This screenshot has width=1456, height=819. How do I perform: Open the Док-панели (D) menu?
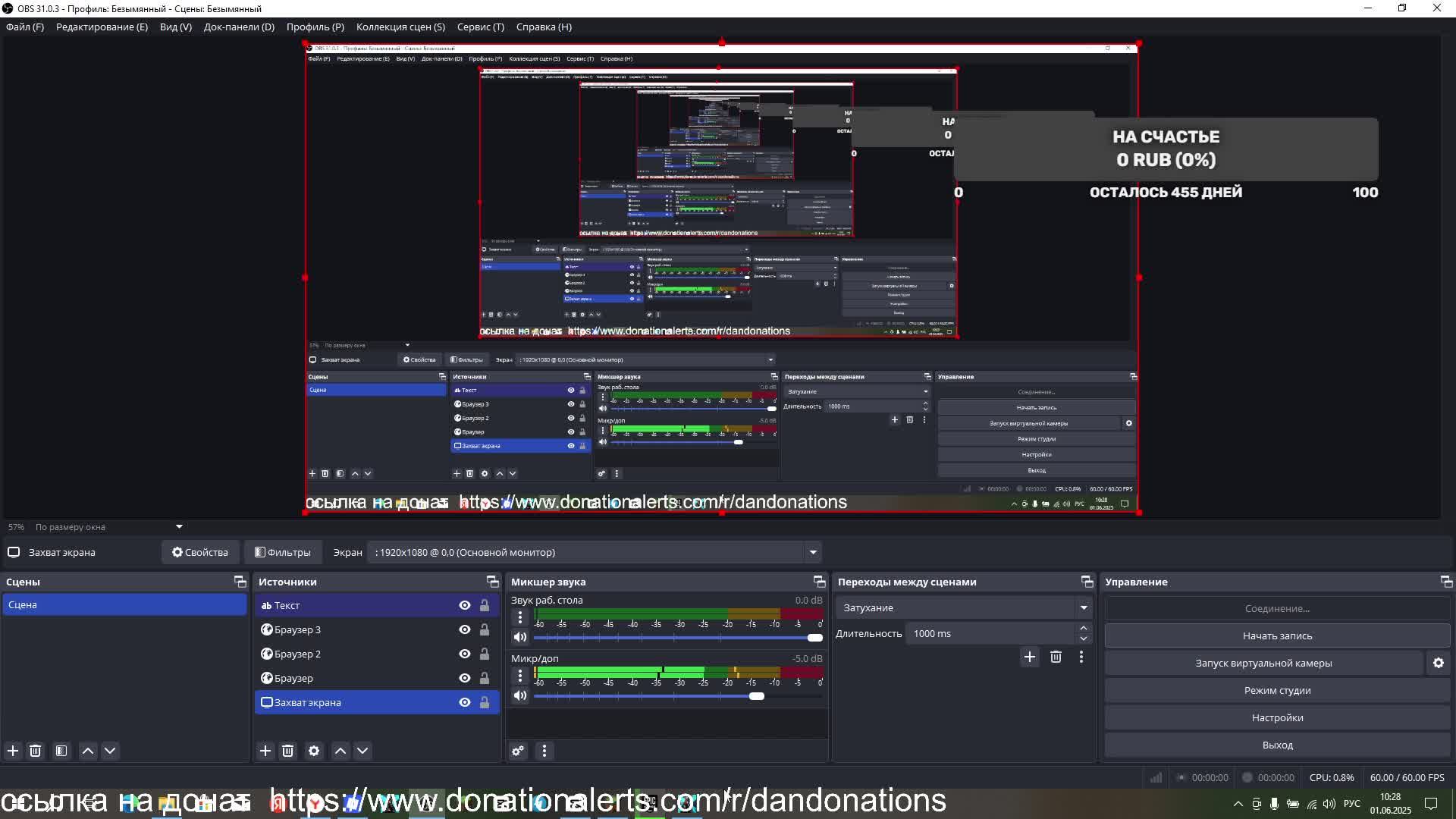(x=239, y=27)
